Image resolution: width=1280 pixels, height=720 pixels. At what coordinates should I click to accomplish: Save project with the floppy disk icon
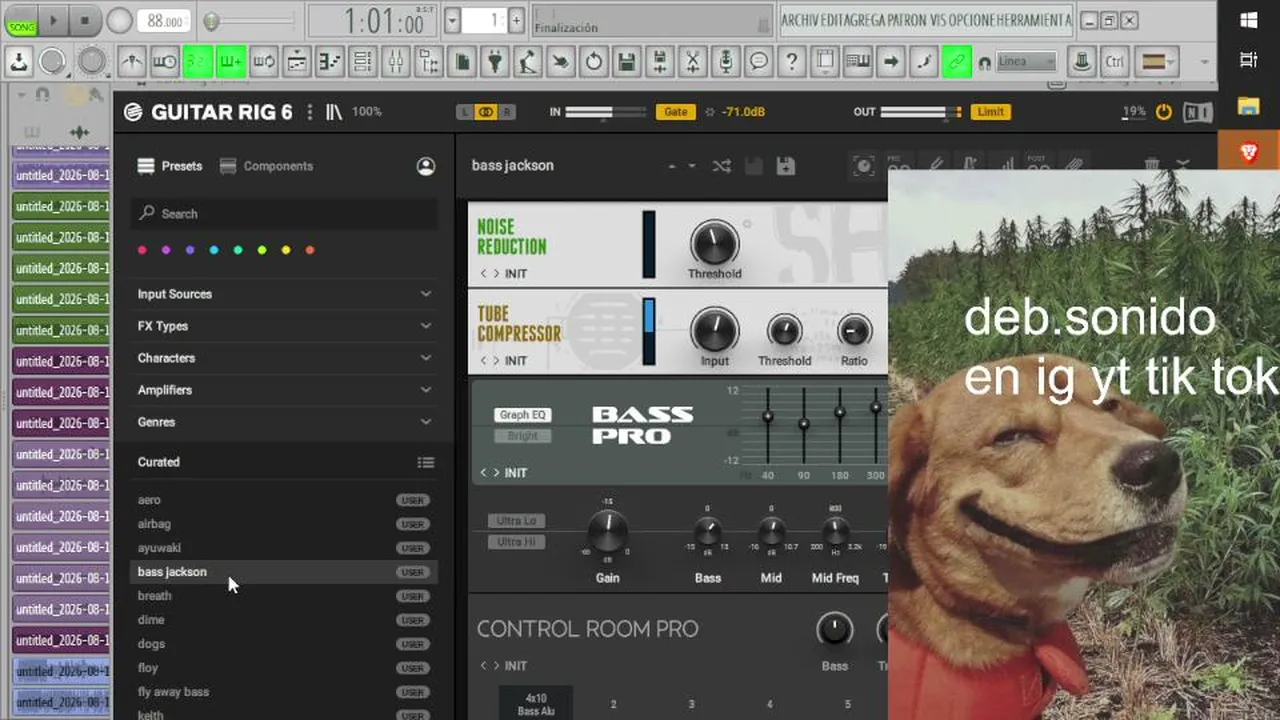click(627, 62)
